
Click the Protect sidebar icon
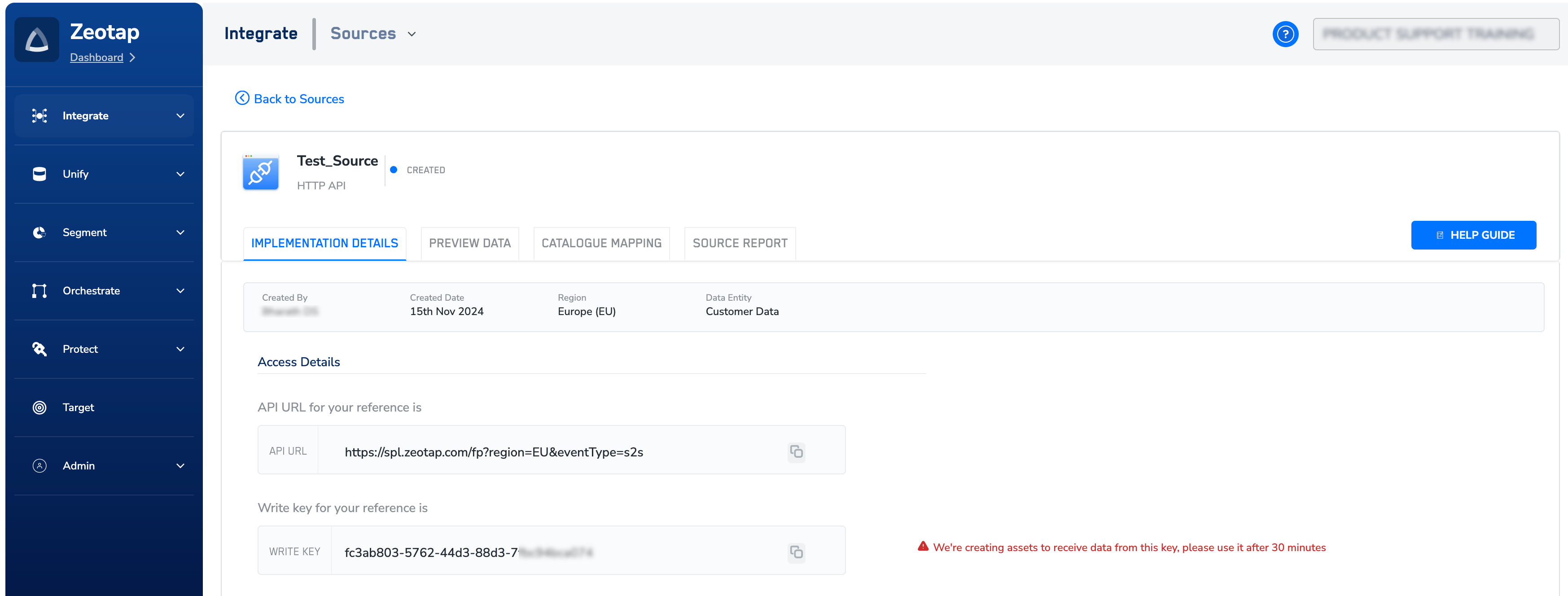click(x=39, y=349)
